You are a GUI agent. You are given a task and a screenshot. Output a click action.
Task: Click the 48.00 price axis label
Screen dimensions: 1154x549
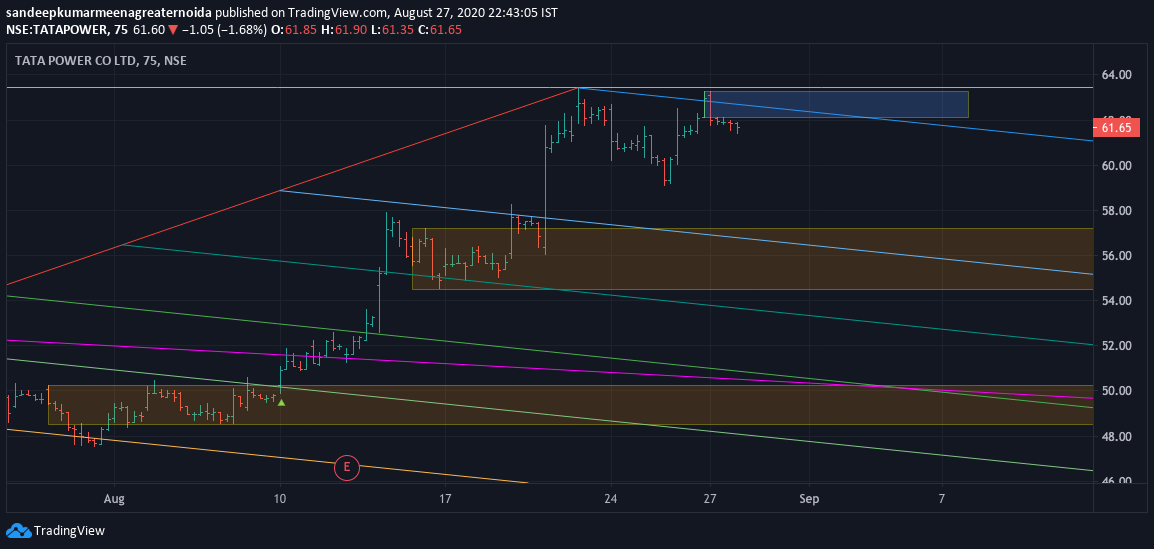coord(1116,436)
